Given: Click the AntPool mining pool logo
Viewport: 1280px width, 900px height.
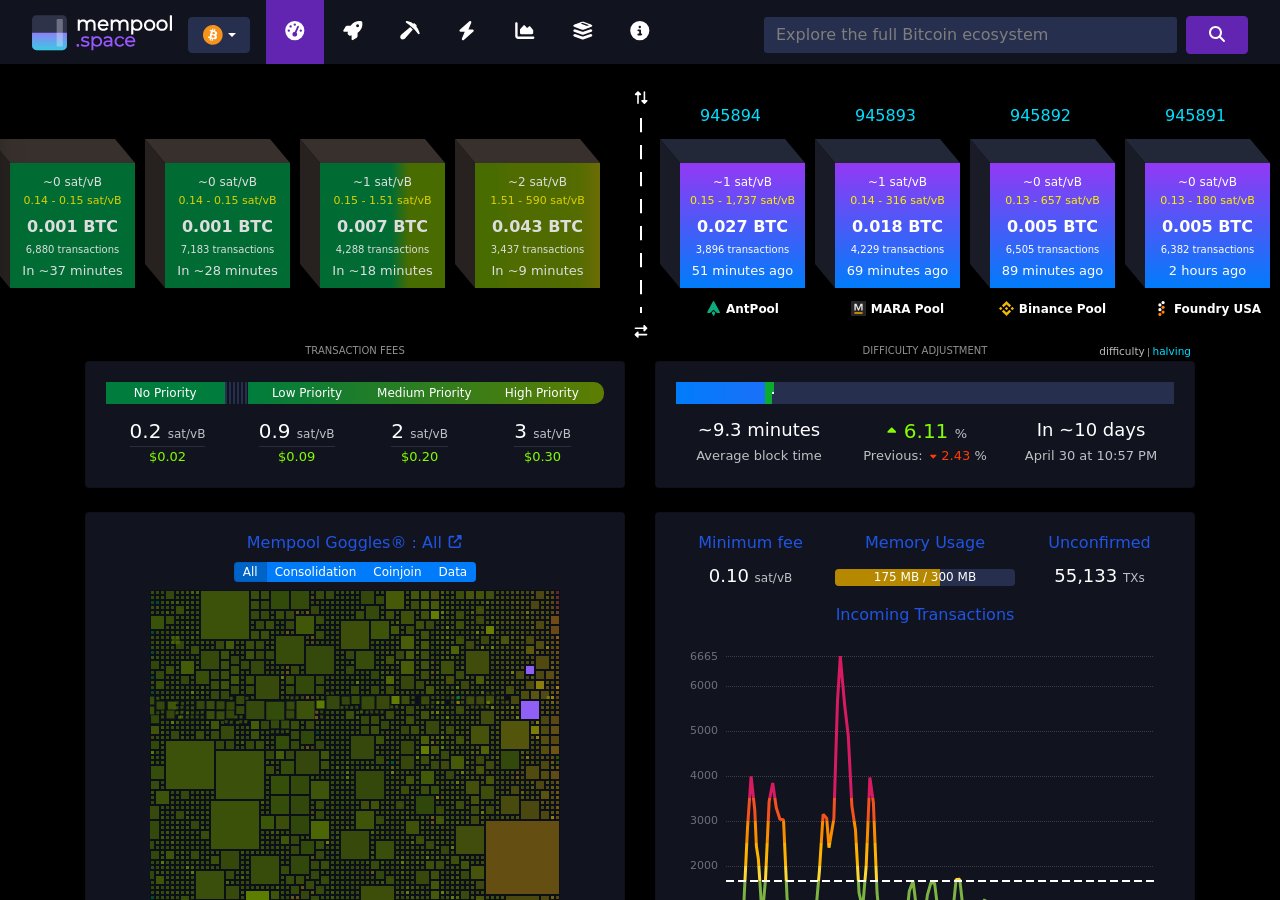Looking at the screenshot, I should [713, 309].
